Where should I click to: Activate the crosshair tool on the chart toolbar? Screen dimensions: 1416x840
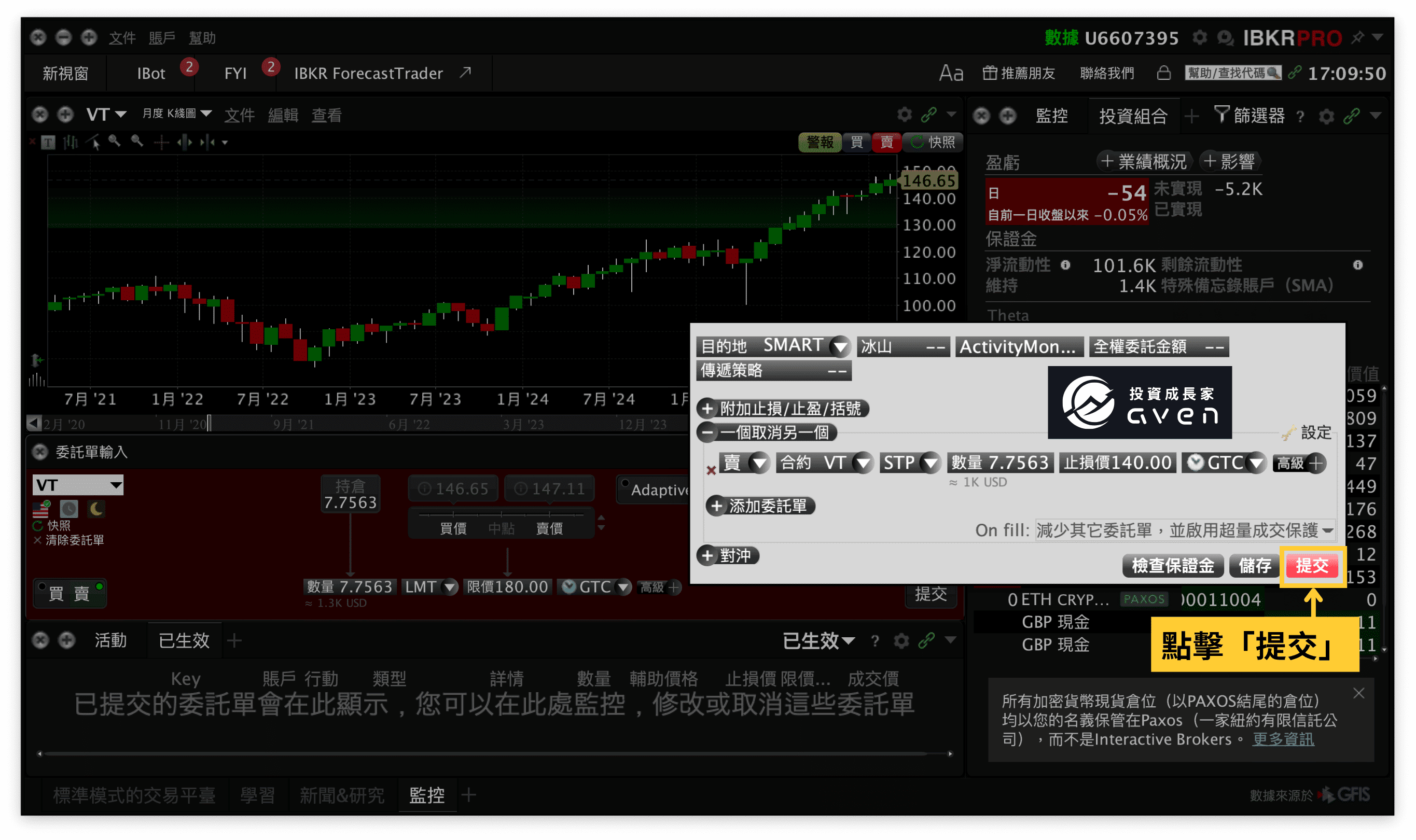click(x=162, y=143)
